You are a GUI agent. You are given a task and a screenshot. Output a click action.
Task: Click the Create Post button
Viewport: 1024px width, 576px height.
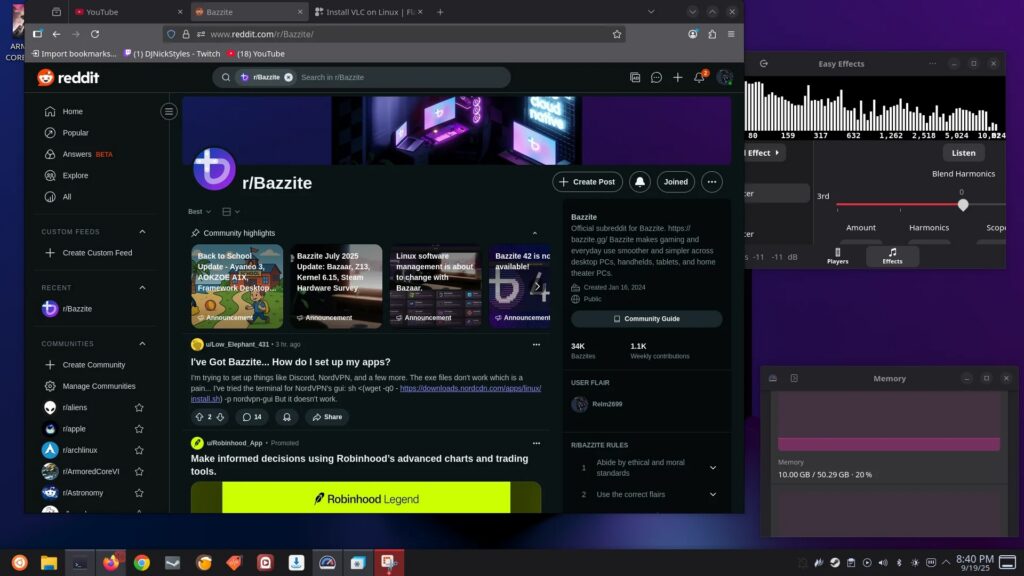click(587, 182)
